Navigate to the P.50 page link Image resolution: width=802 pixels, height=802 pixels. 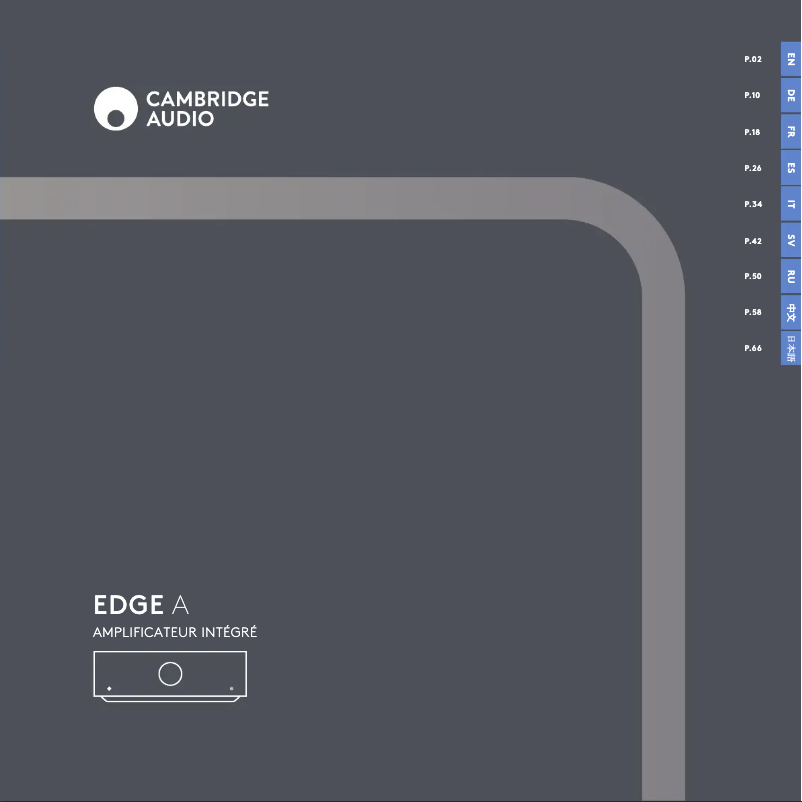click(753, 276)
